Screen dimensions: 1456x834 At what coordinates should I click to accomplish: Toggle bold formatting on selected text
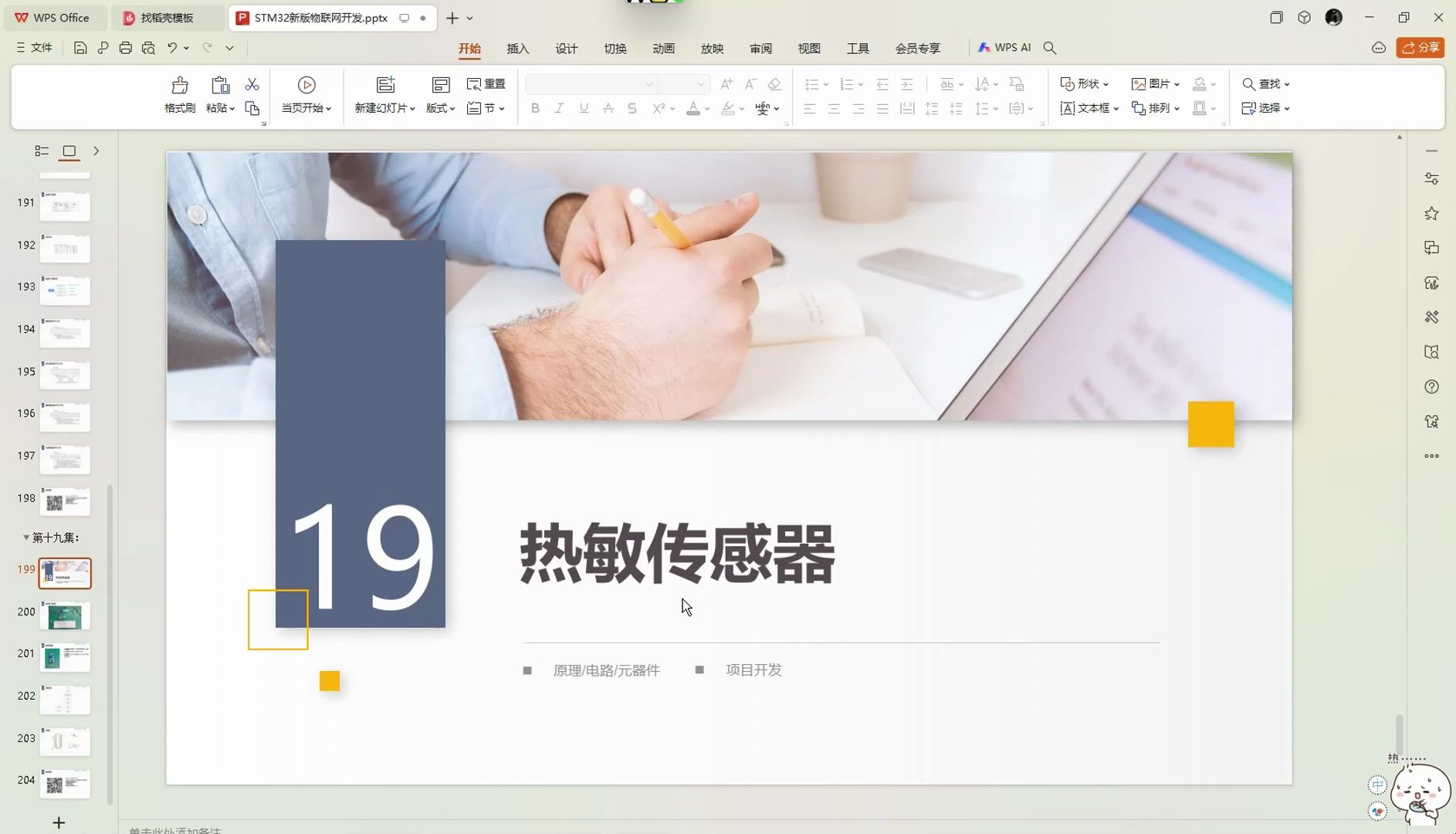[x=534, y=108]
